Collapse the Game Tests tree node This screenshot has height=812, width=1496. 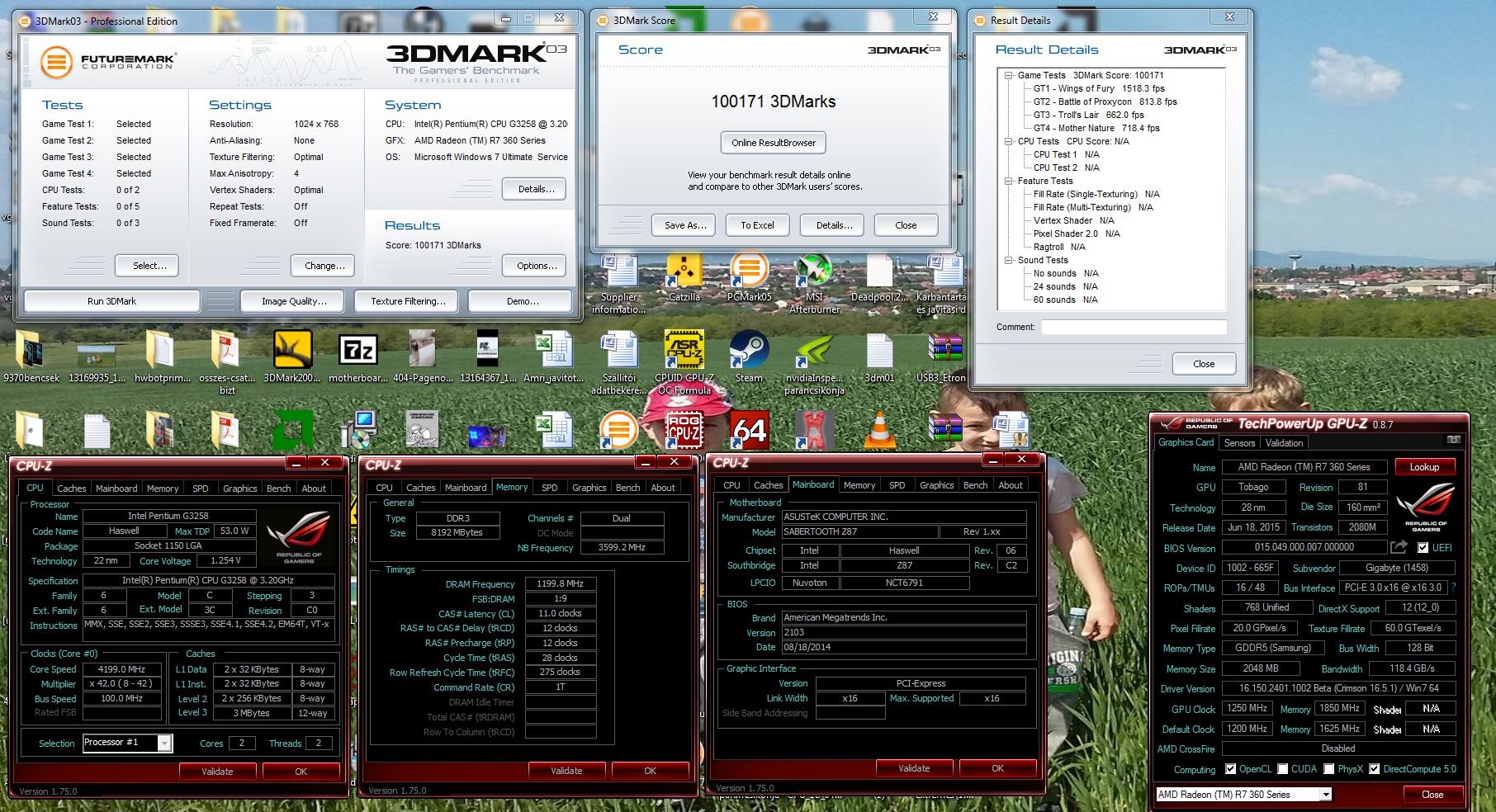[1008, 75]
